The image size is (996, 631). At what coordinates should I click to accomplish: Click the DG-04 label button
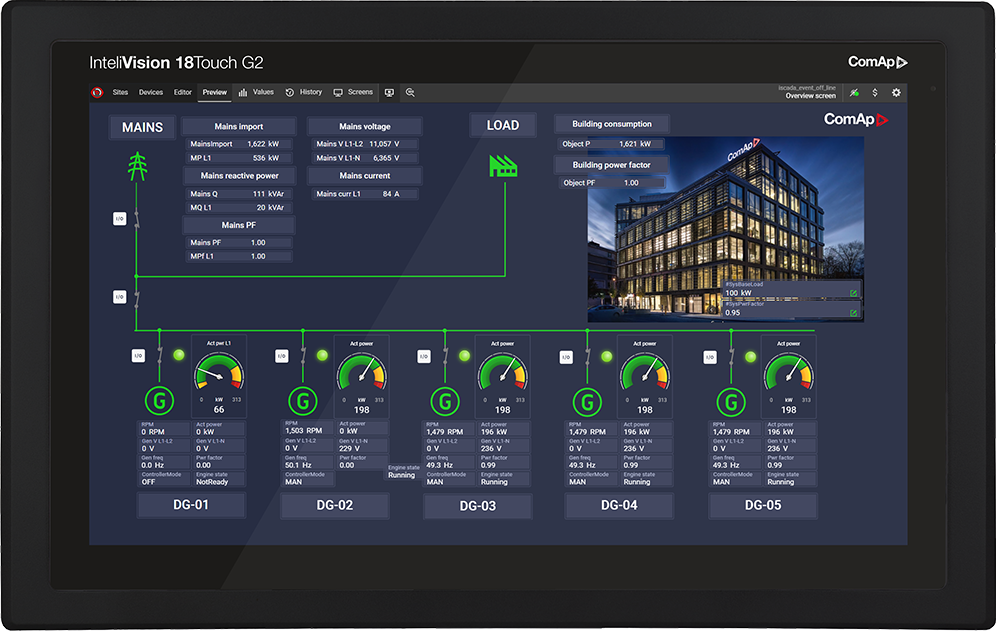pyautogui.click(x=619, y=505)
